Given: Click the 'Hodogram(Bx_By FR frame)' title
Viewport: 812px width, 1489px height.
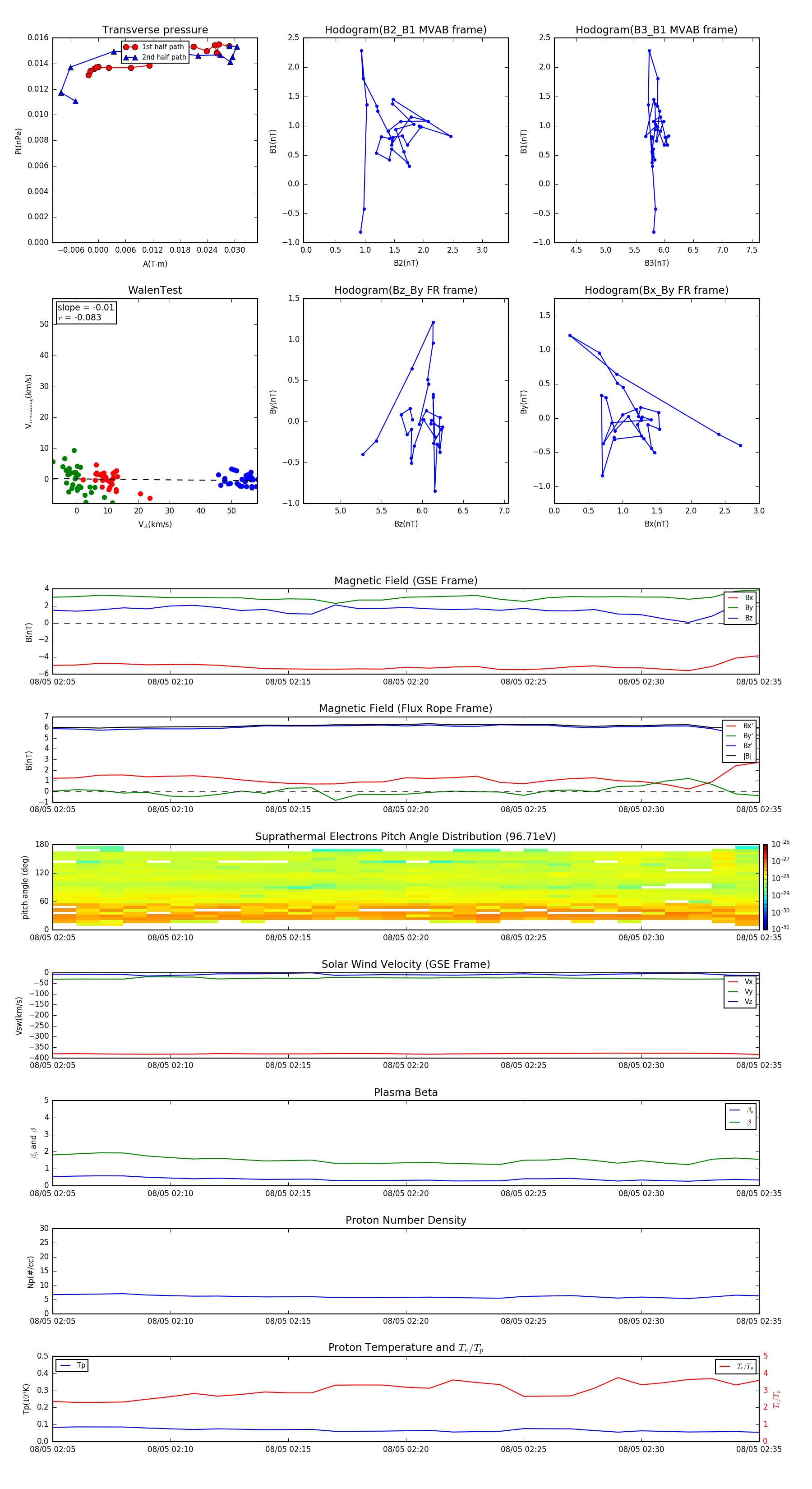Looking at the screenshot, I should (x=656, y=290).
